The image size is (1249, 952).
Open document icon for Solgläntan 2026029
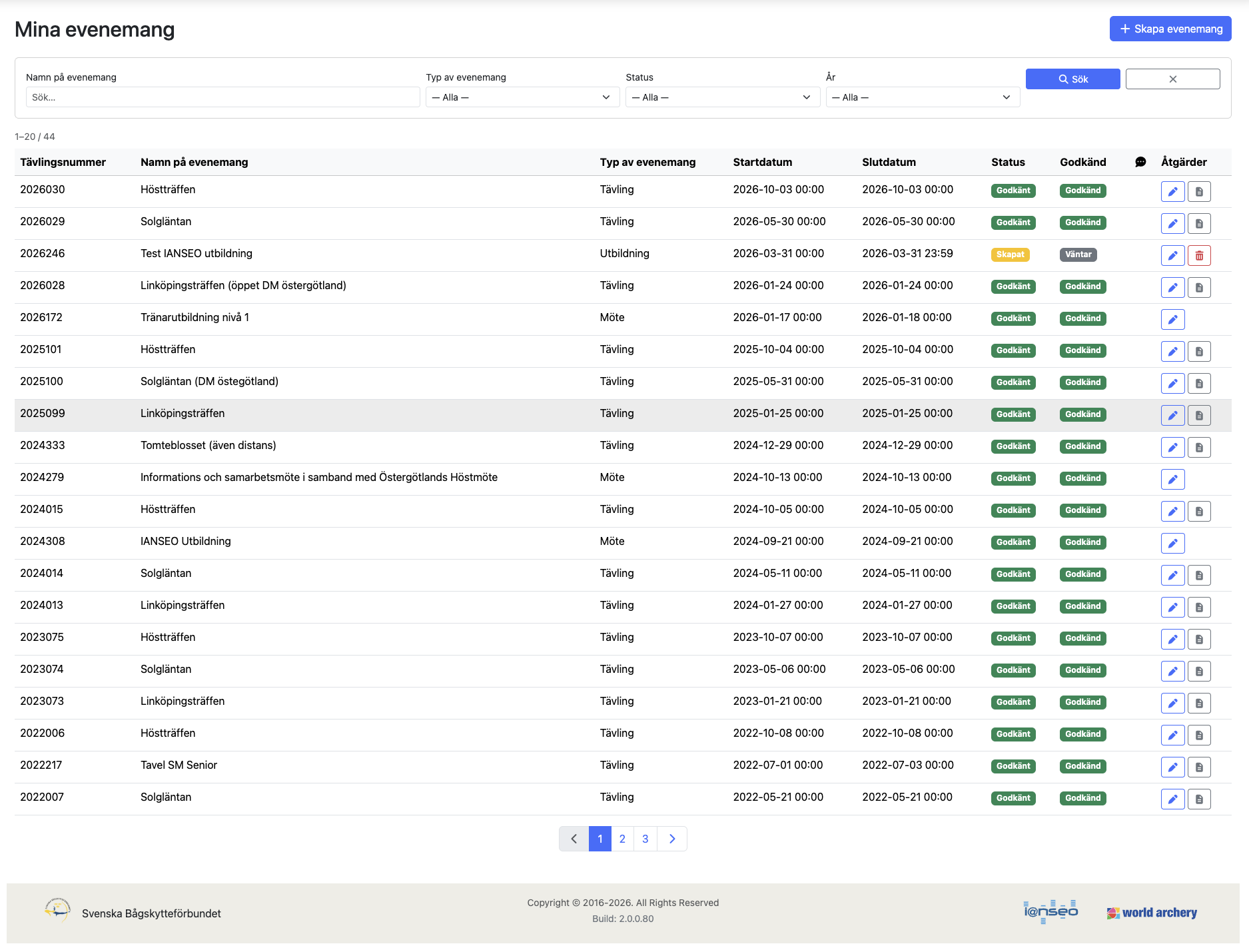1198,223
